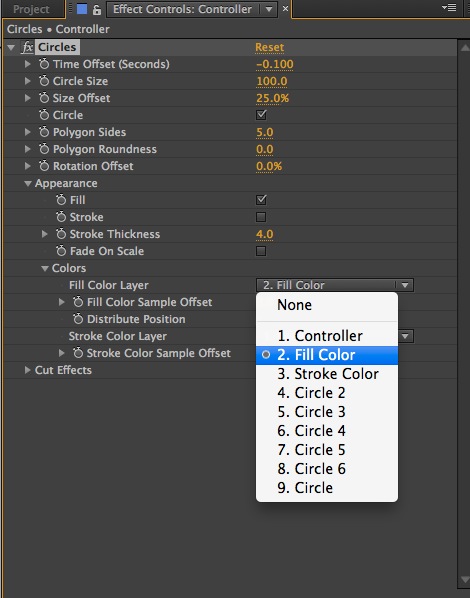Enable the Stroke checkbox

(261, 217)
